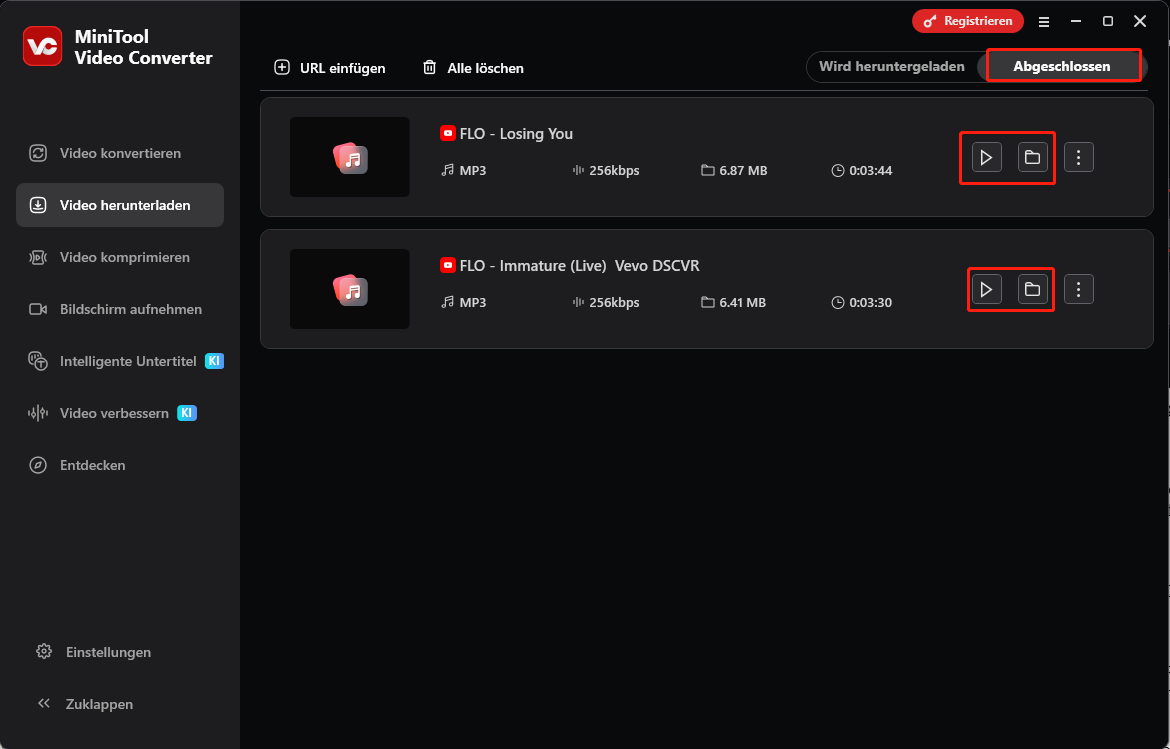Open folder for FLO - Immature (Live)
Viewport: 1170px width, 749px height.
(1033, 289)
